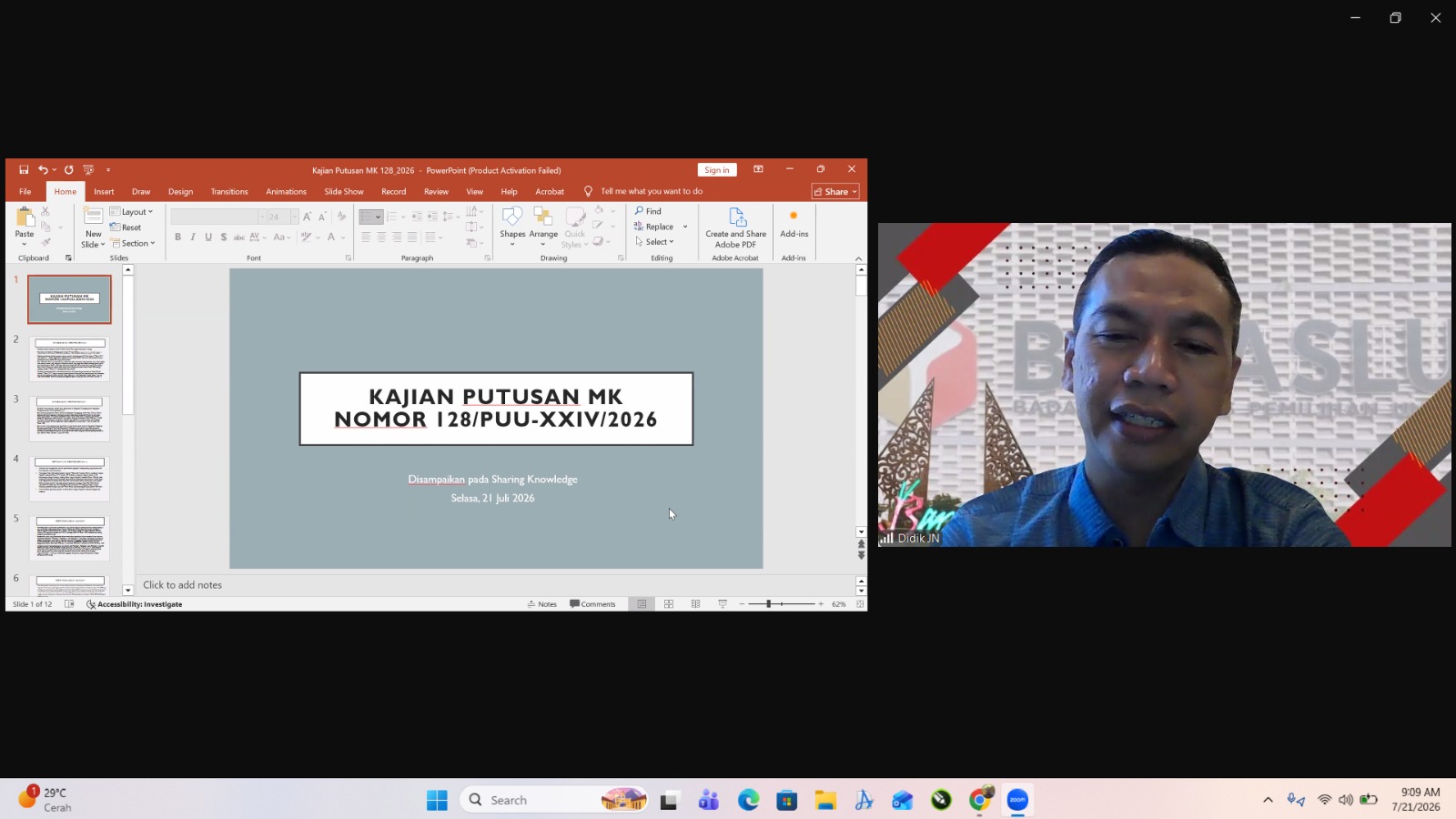The height and width of the screenshot is (819, 1456).
Task: Toggle the Comments pane
Action: coord(592,604)
